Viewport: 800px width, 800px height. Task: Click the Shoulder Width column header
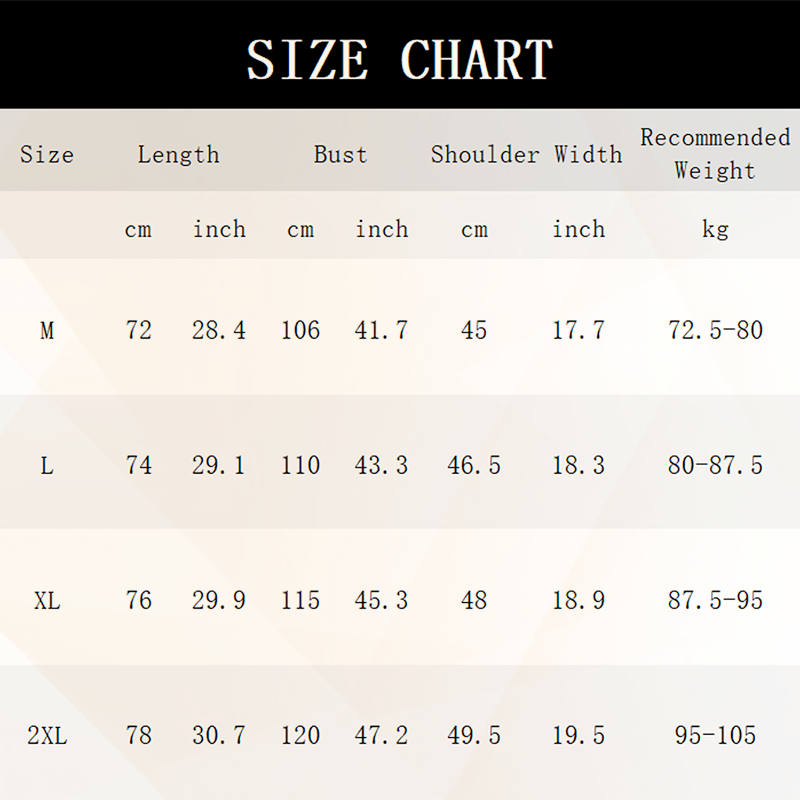click(x=526, y=155)
